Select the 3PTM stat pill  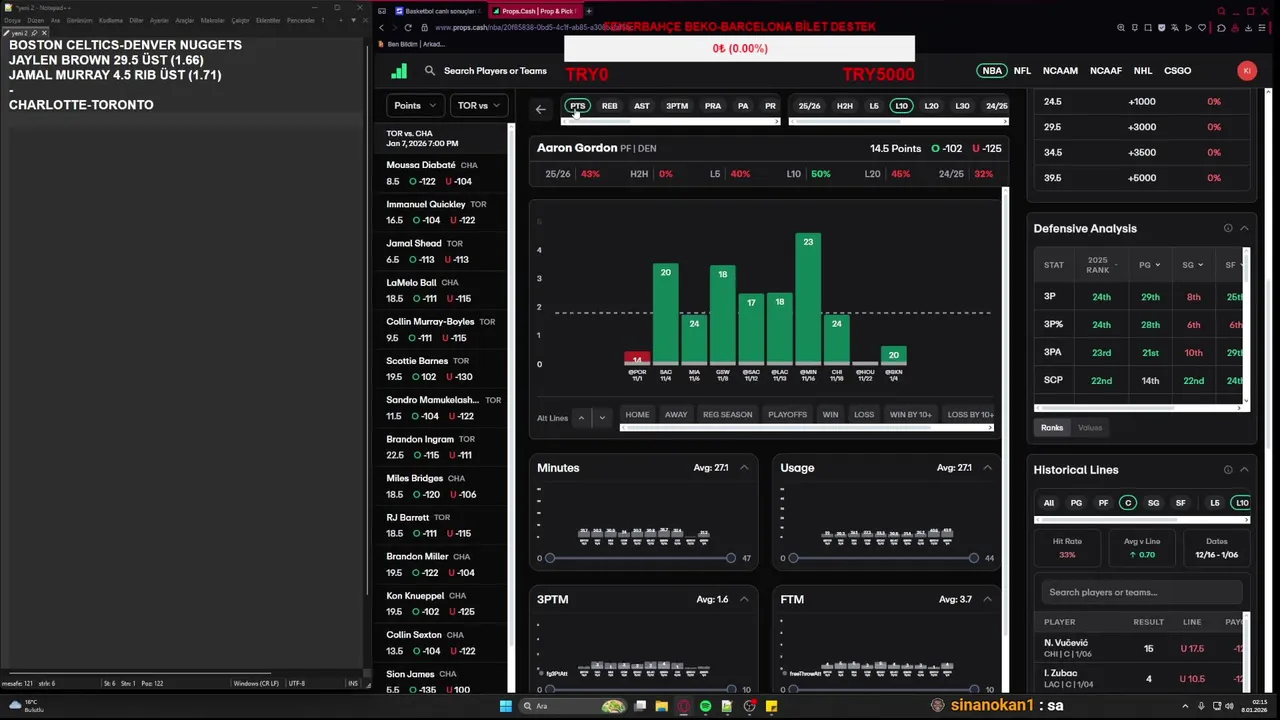pos(677,106)
